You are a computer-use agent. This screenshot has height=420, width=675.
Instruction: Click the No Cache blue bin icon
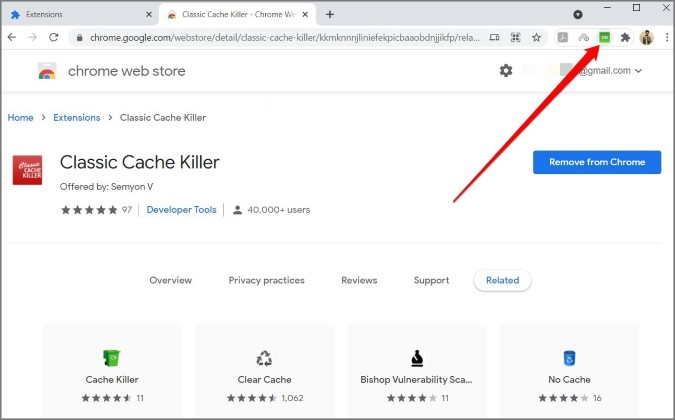569,358
